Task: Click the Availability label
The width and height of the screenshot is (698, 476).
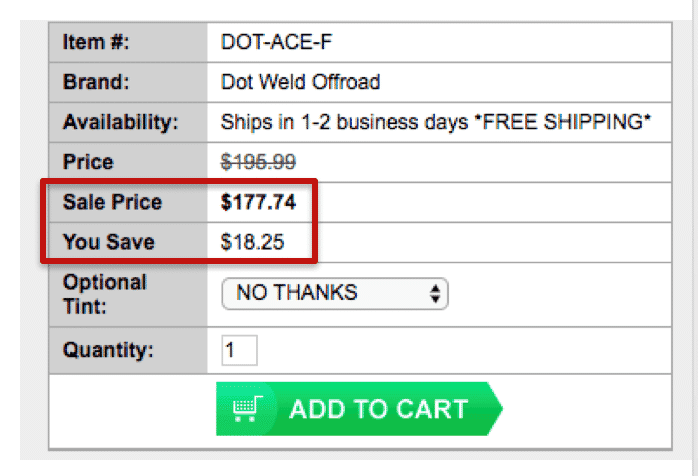Action: click(x=121, y=122)
